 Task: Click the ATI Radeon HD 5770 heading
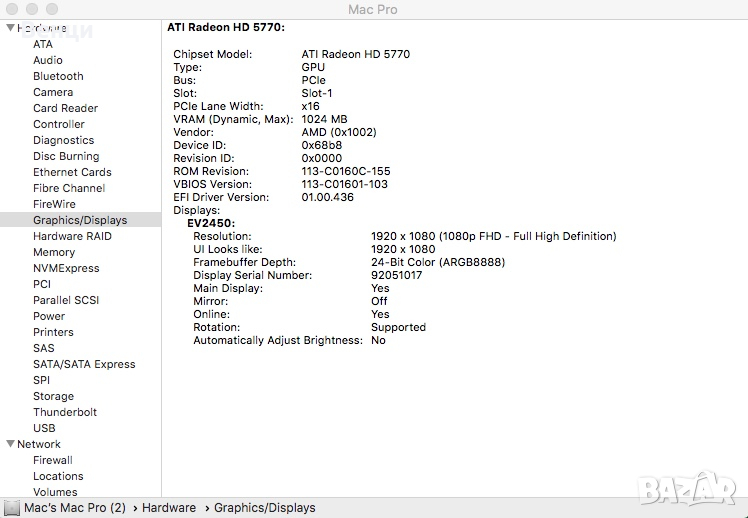[x=225, y=28]
